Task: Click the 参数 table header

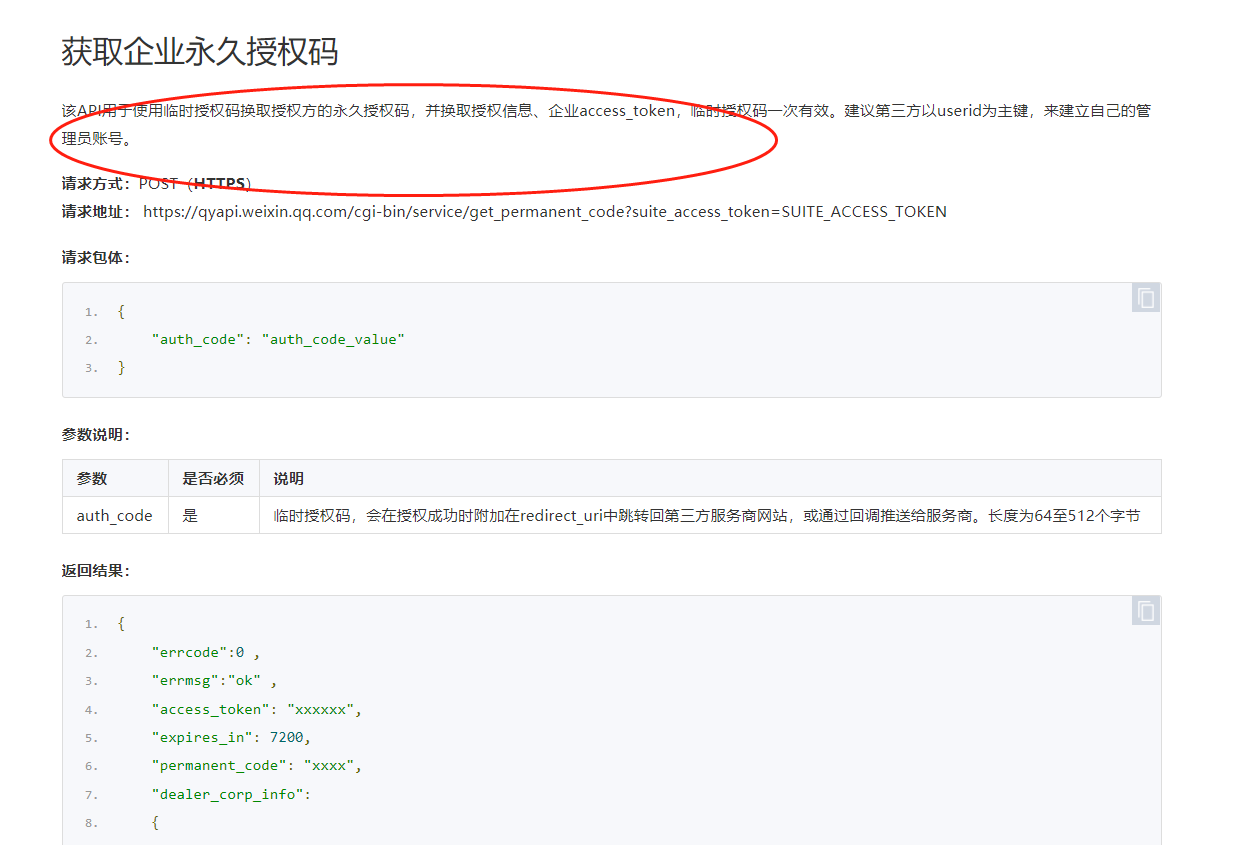Action: tap(115, 478)
